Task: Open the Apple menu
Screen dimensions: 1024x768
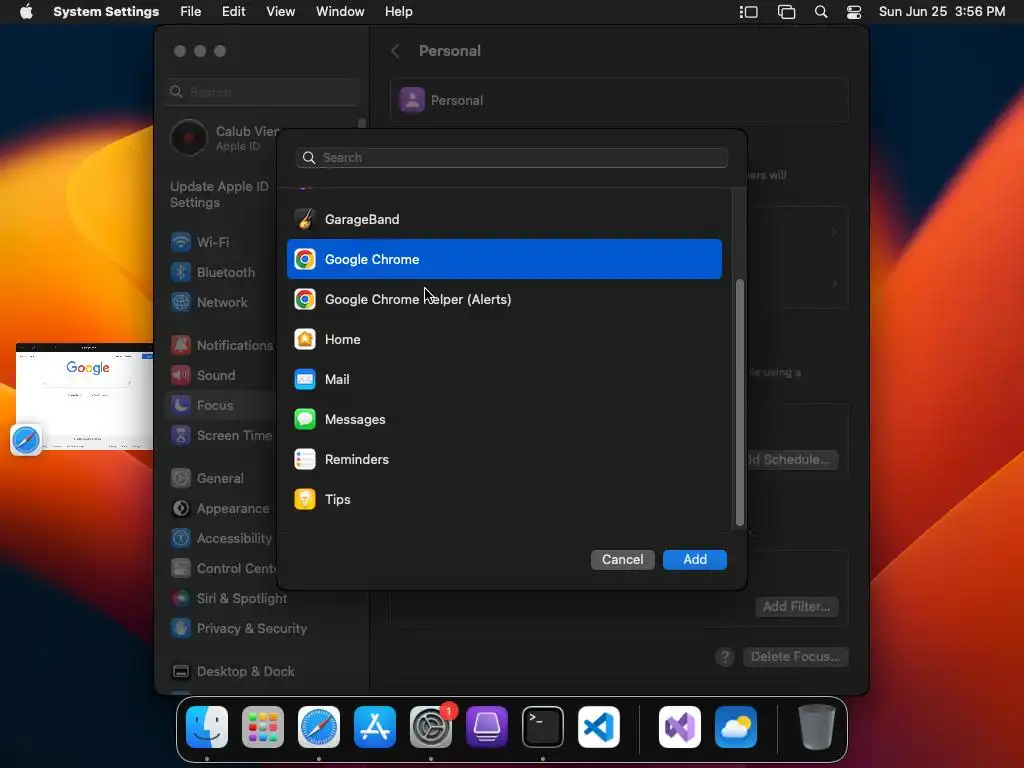Action: (26, 12)
